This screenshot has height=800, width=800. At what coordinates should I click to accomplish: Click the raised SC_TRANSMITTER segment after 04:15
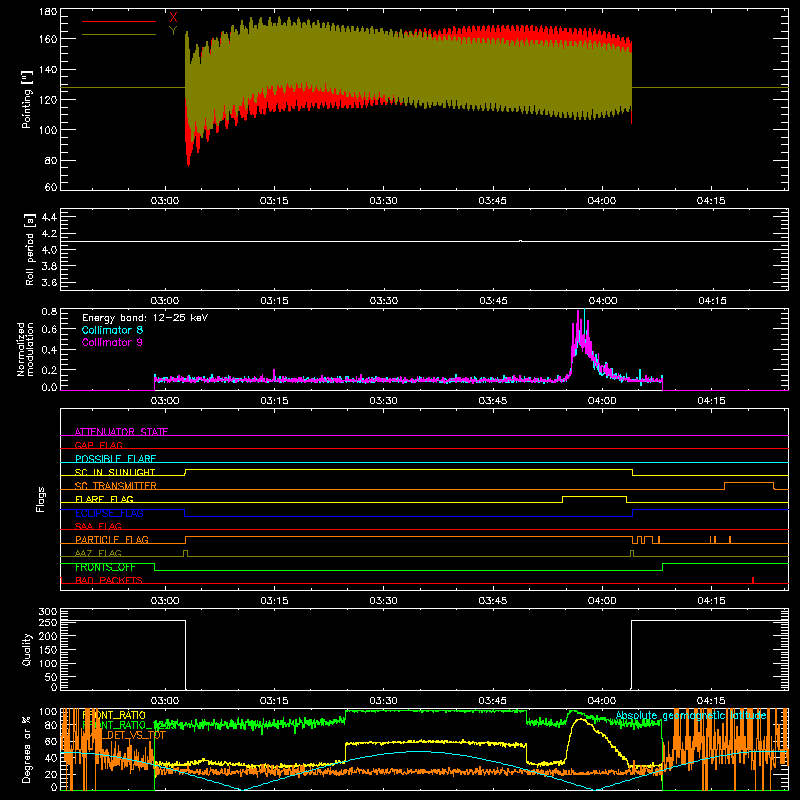[x=749, y=483]
